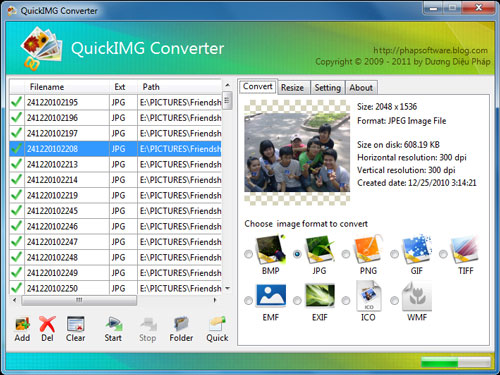500x375 pixels.
Task: Select file row 241220102249
Action: pos(116,272)
